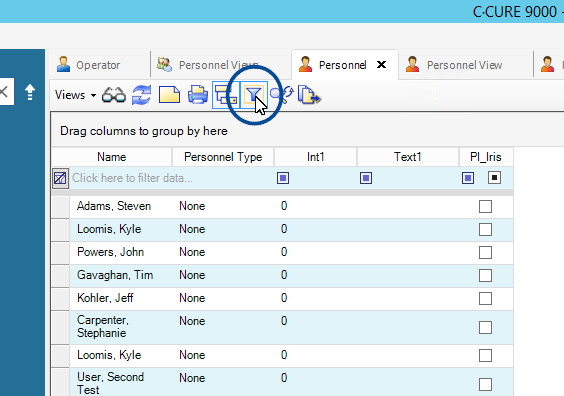Viewport: 564px width, 396px height.
Task: Check PI_Iris box for Carpenter, Stephanie
Action: pyautogui.click(x=485, y=328)
